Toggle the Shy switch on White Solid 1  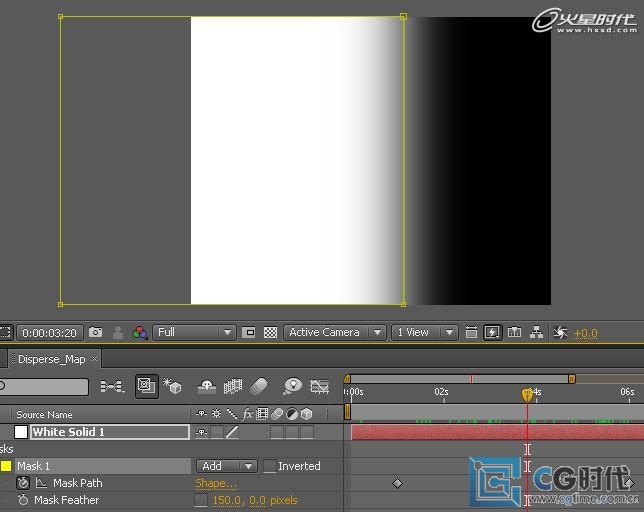click(201, 432)
